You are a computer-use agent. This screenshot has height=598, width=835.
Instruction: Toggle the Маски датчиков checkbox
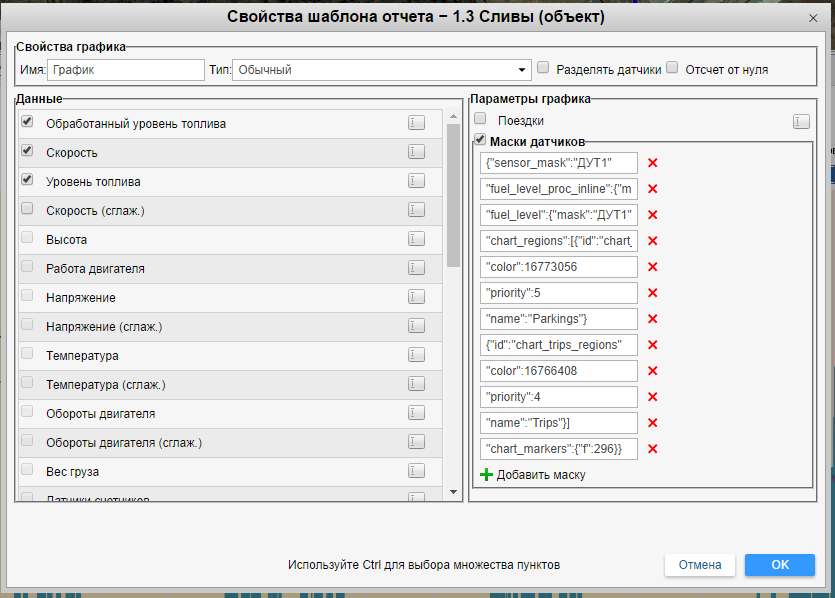pyautogui.click(x=481, y=141)
